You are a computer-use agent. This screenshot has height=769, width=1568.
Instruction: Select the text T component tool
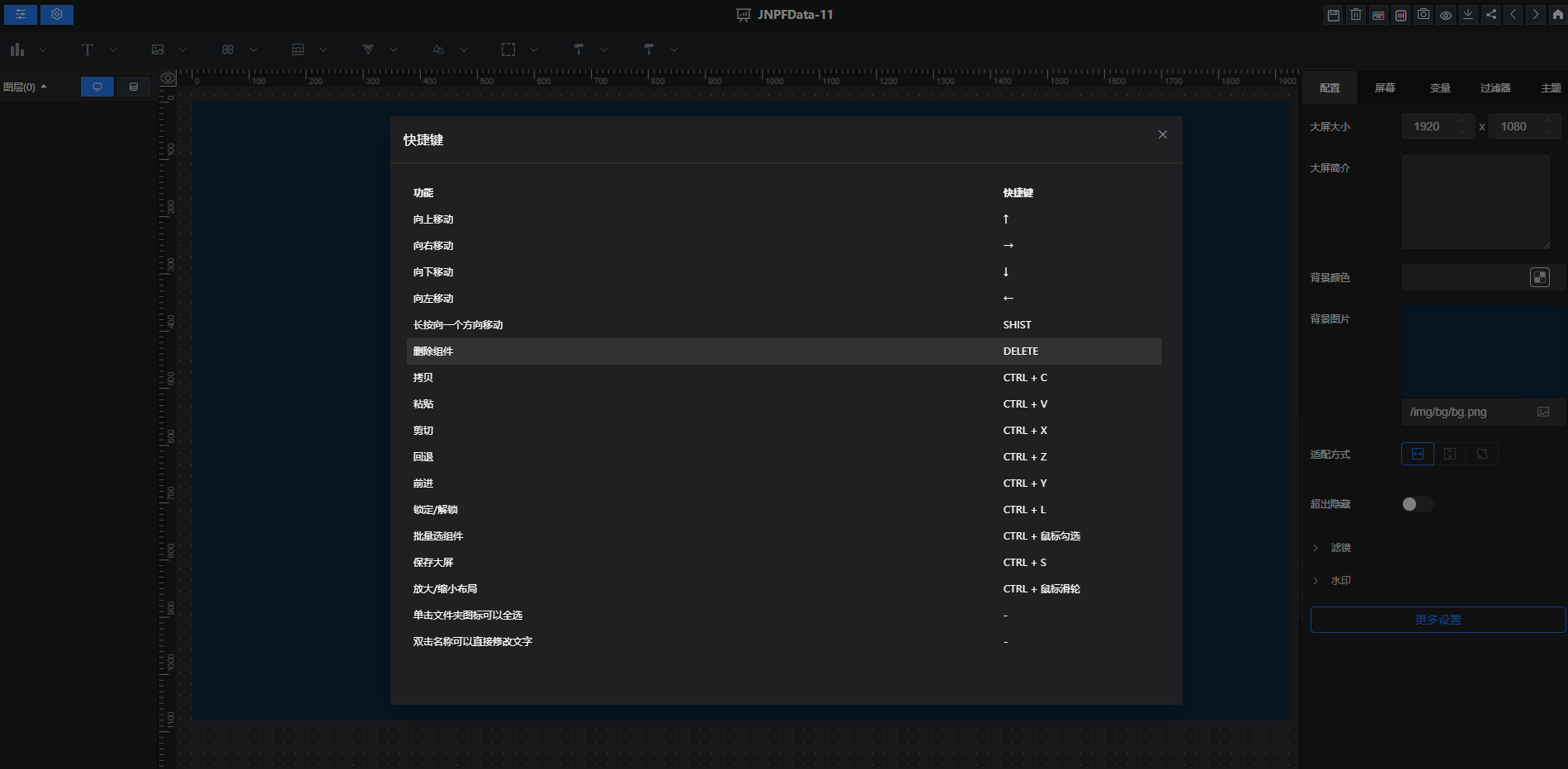87,50
